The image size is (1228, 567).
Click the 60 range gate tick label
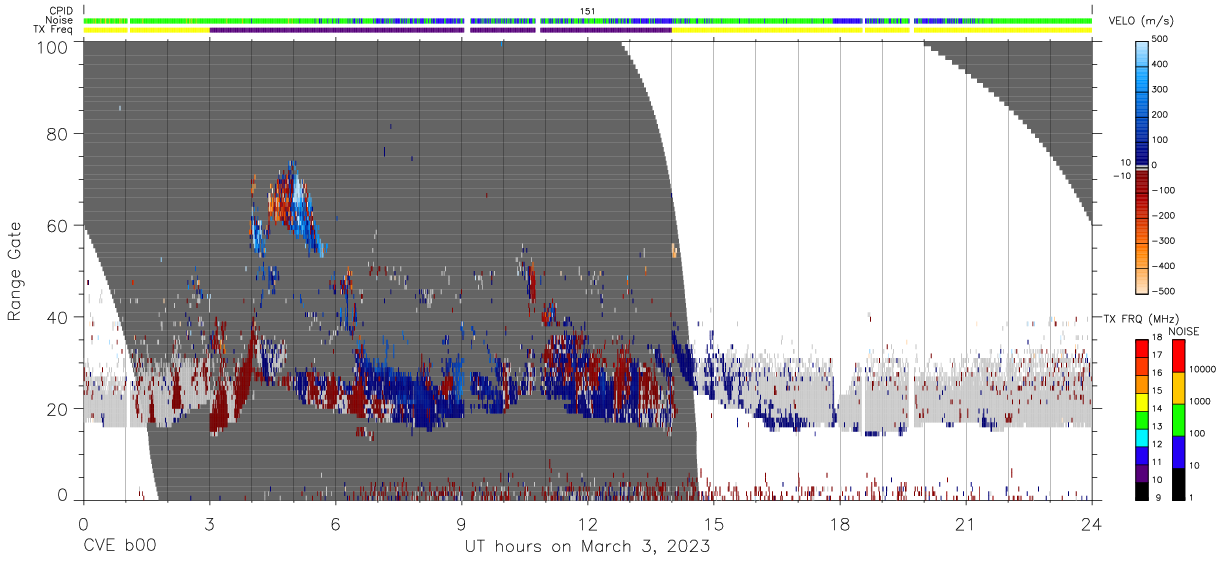[x=58, y=226]
